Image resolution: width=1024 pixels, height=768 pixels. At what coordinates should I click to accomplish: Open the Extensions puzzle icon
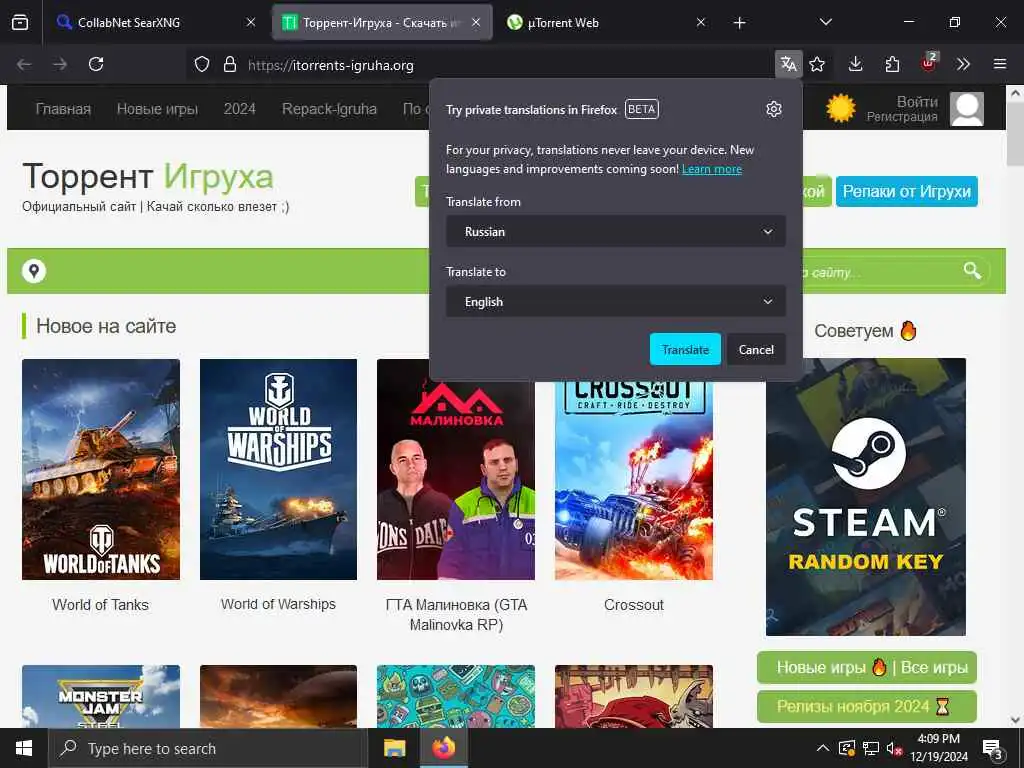click(x=892, y=64)
